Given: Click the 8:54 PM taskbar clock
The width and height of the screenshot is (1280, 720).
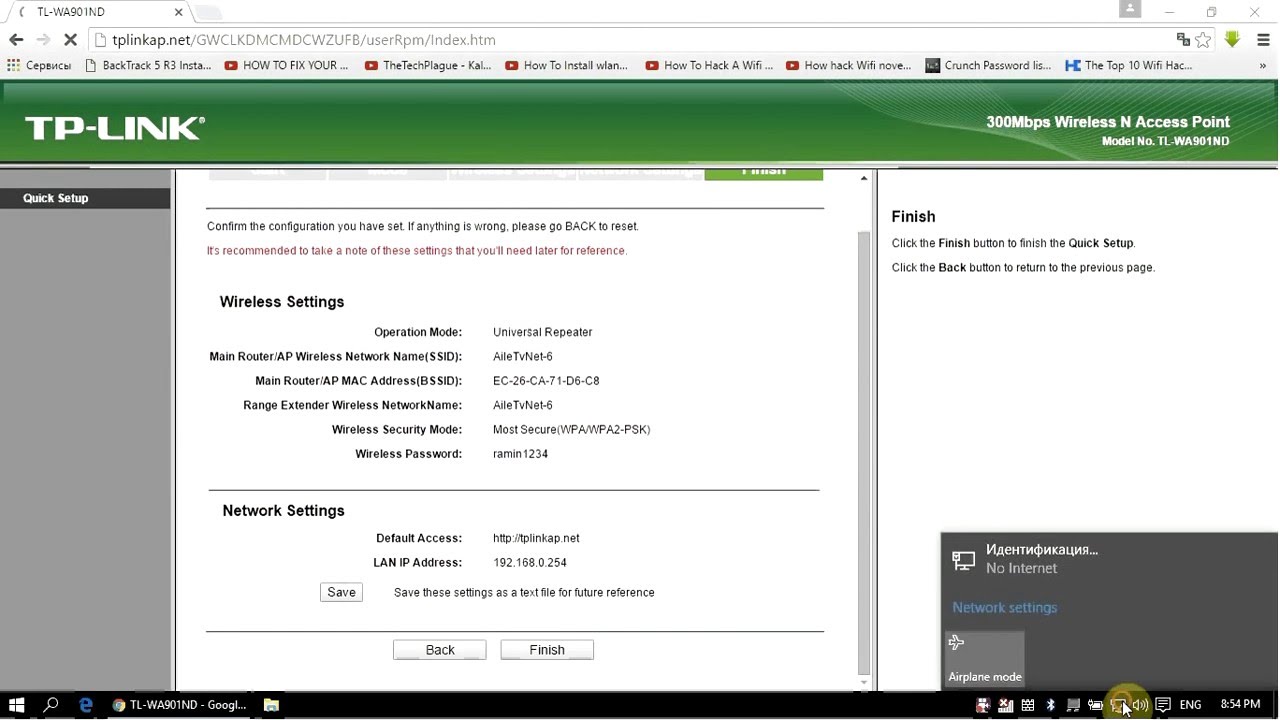Looking at the screenshot, I should [1240, 705].
